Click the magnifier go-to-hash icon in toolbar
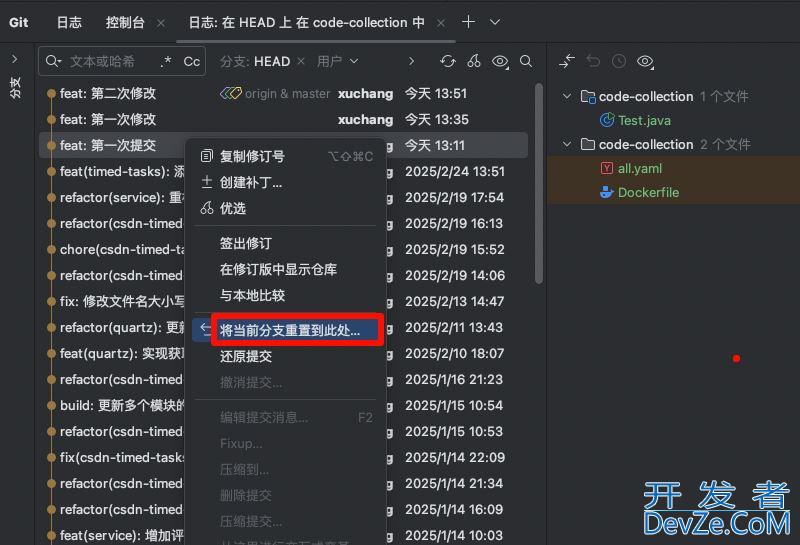Image resolution: width=800 pixels, height=545 pixels. (526, 62)
